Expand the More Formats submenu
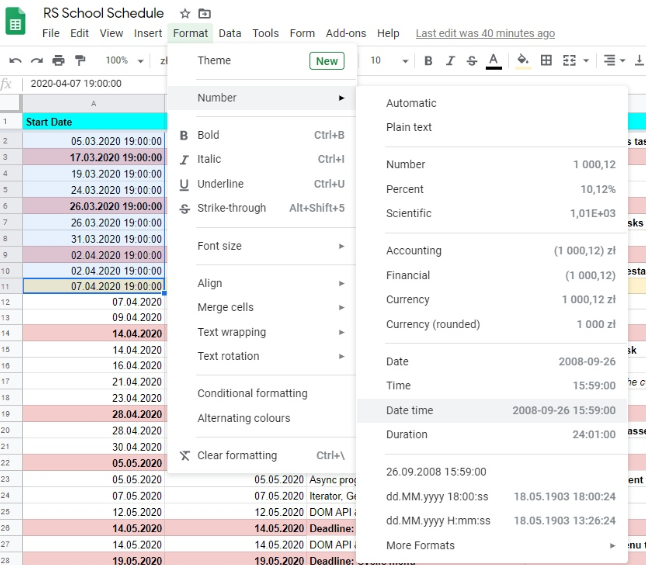The height and width of the screenshot is (565, 646). (492, 546)
